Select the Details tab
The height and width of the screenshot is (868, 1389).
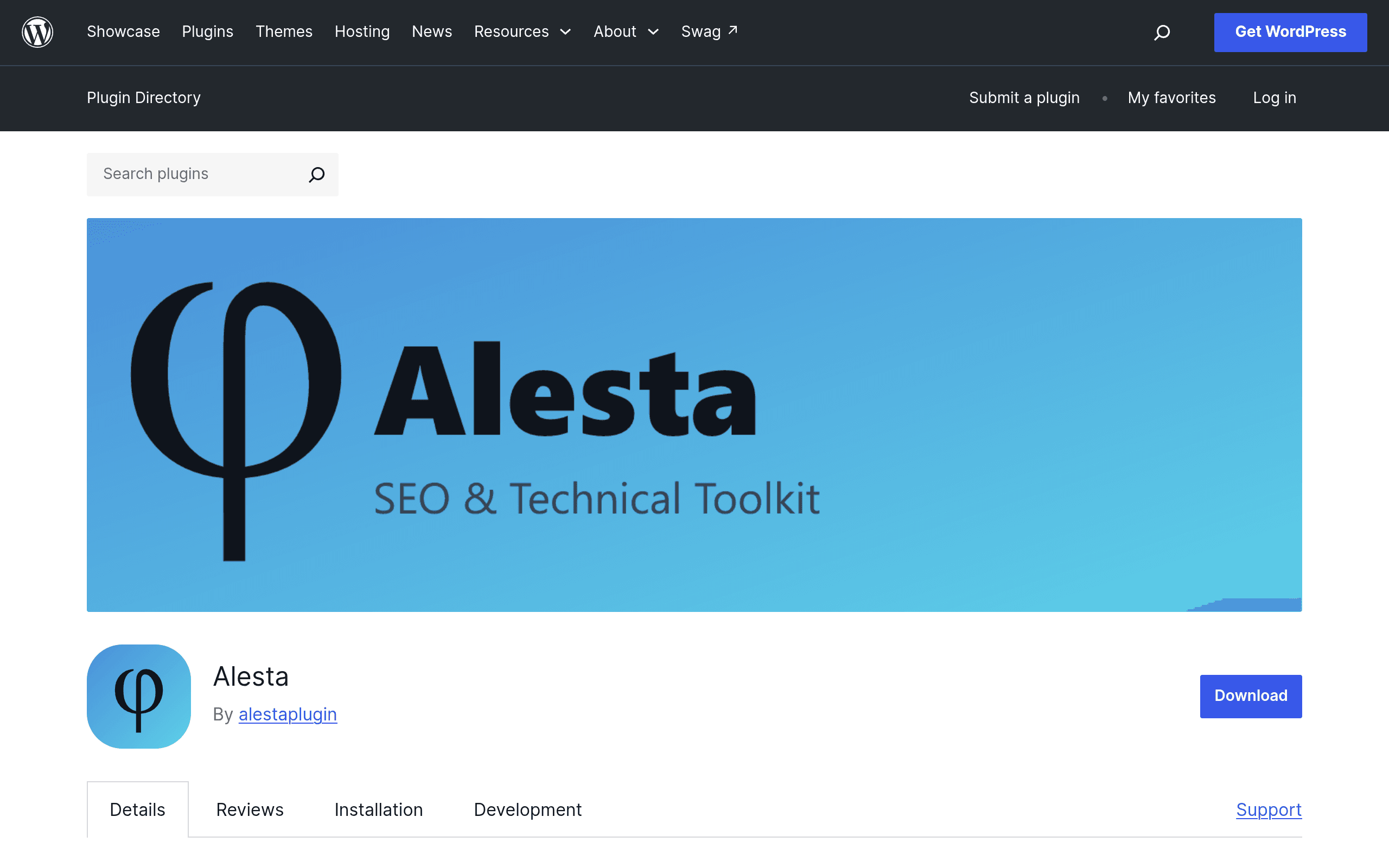(138, 809)
